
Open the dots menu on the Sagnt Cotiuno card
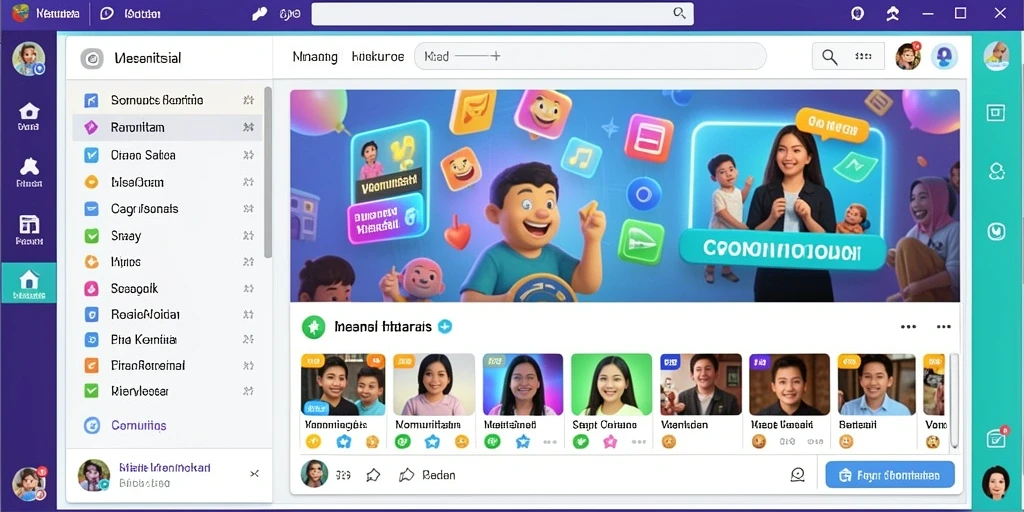click(639, 442)
